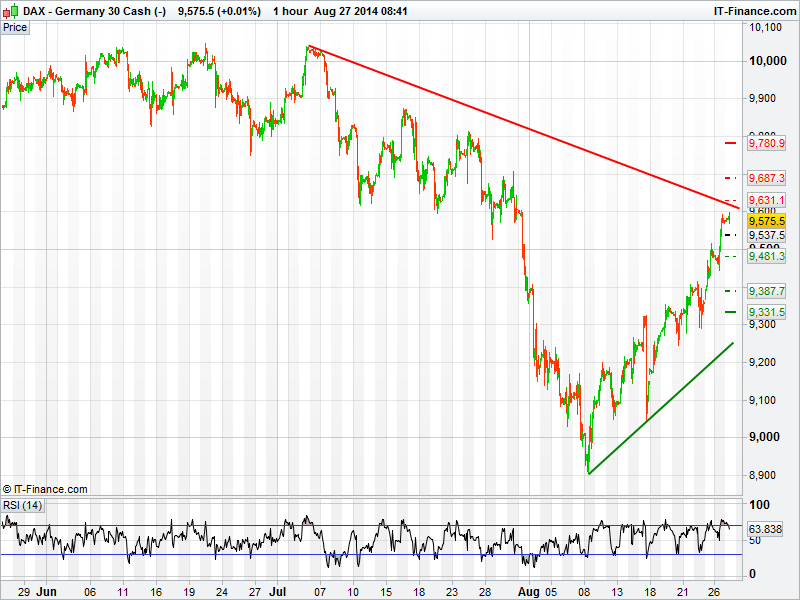Screen dimensions: 800x600
Task: Click the 9,575.5 (+0.01%) quote in header
Action: coord(219,11)
